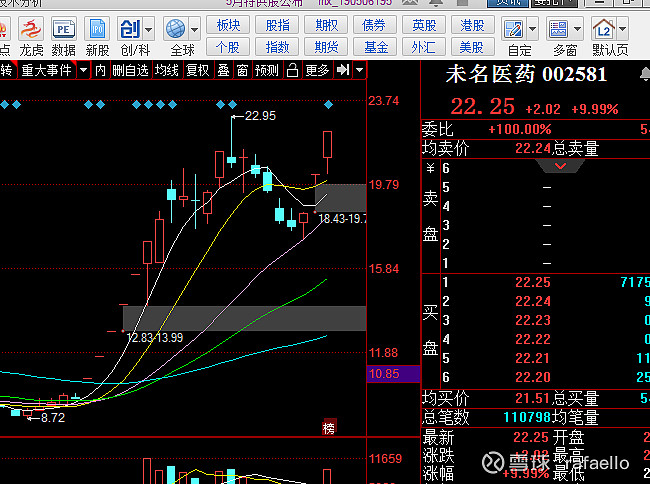Click the 委比 +100.00% value
Image resolution: width=650 pixels, height=484 pixels.
[x=520, y=129]
